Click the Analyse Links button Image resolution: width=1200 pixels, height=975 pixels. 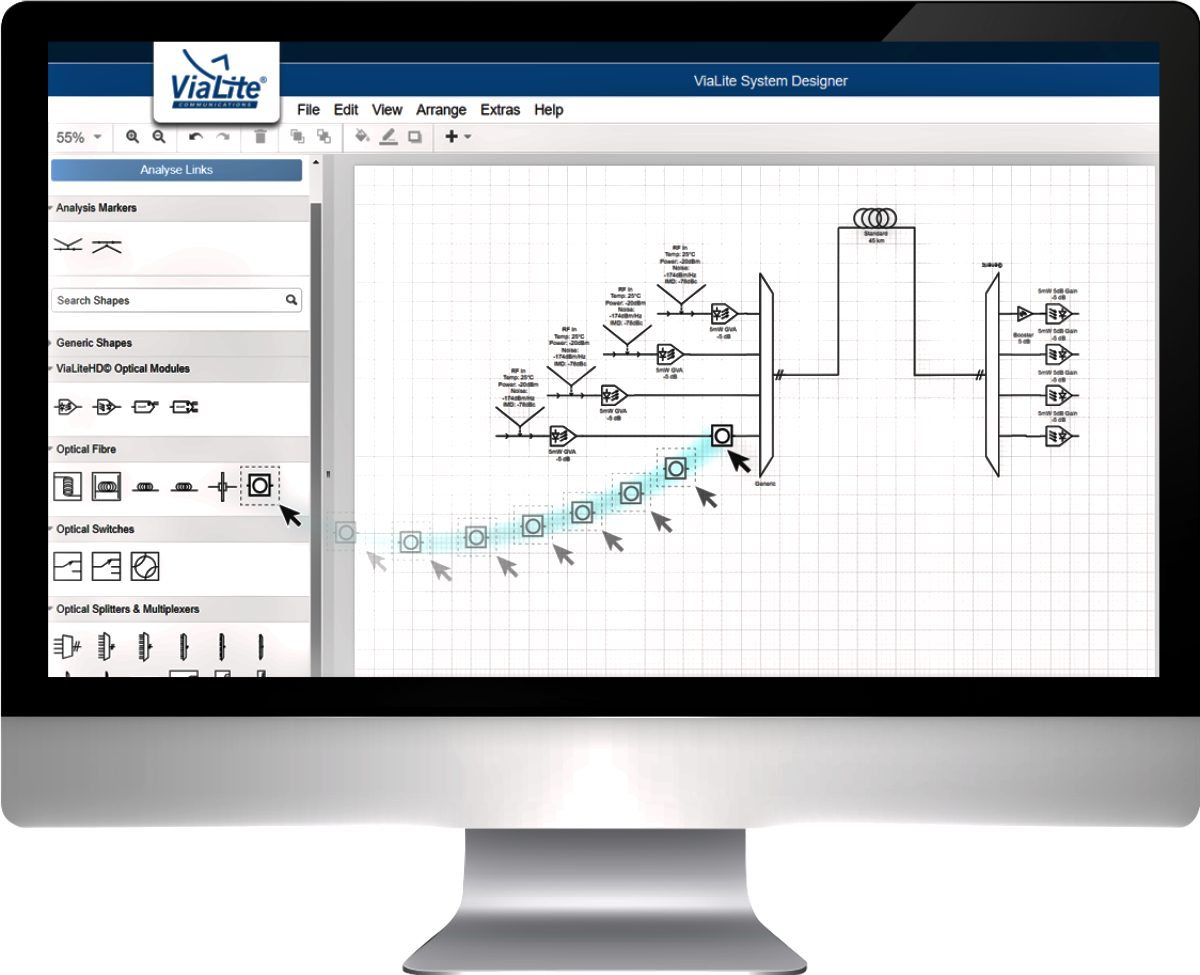coord(176,170)
